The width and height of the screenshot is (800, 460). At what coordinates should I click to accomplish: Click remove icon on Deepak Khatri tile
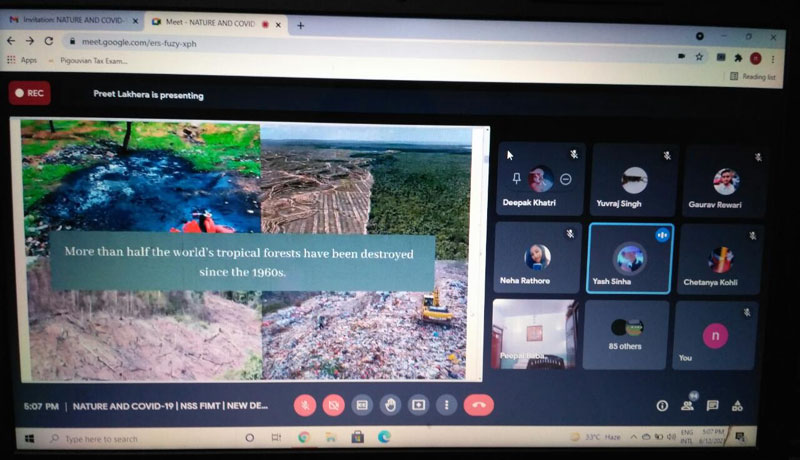click(565, 179)
